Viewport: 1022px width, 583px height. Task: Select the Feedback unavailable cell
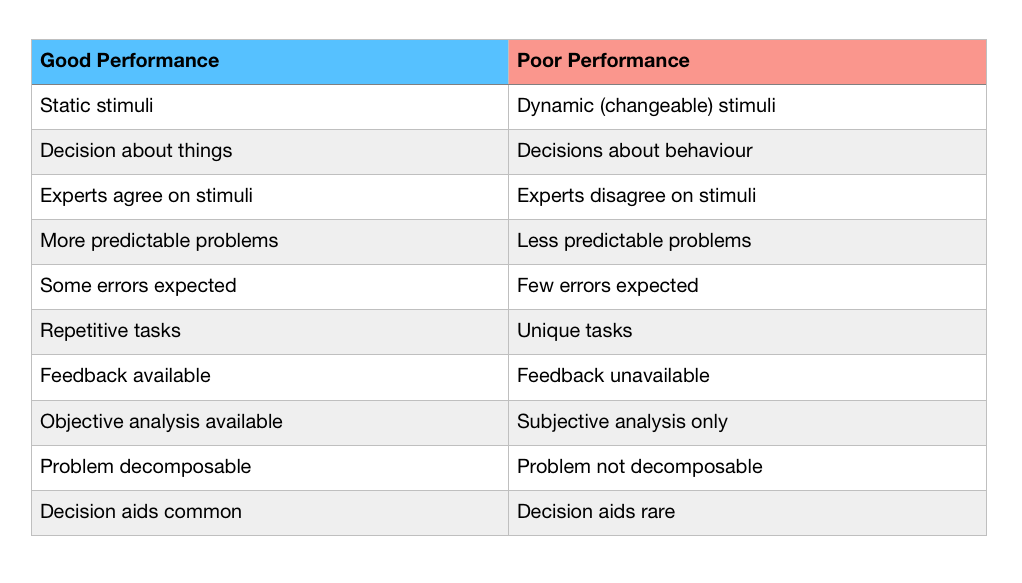click(x=747, y=378)
